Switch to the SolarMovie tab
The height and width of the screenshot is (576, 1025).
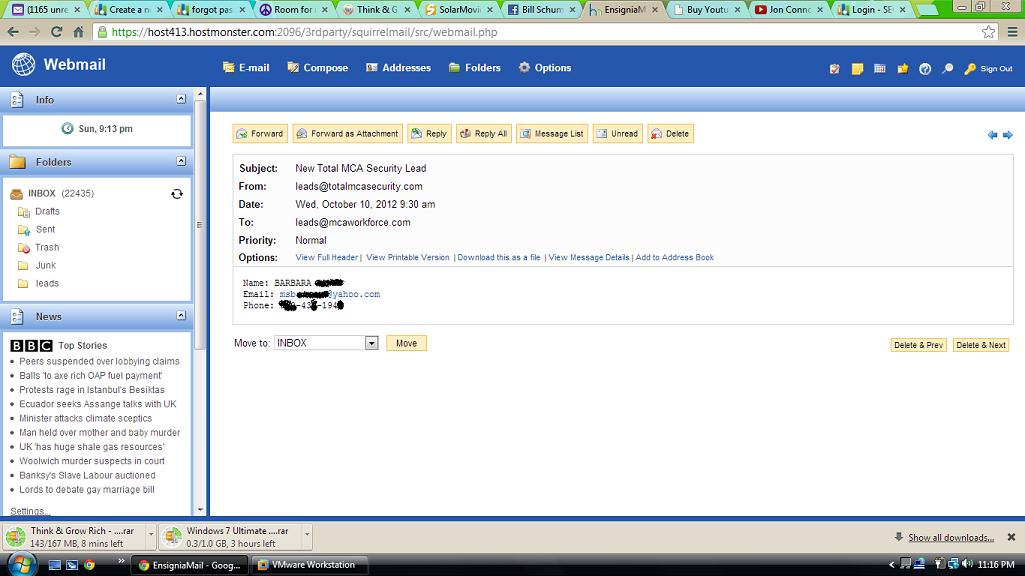460,10
